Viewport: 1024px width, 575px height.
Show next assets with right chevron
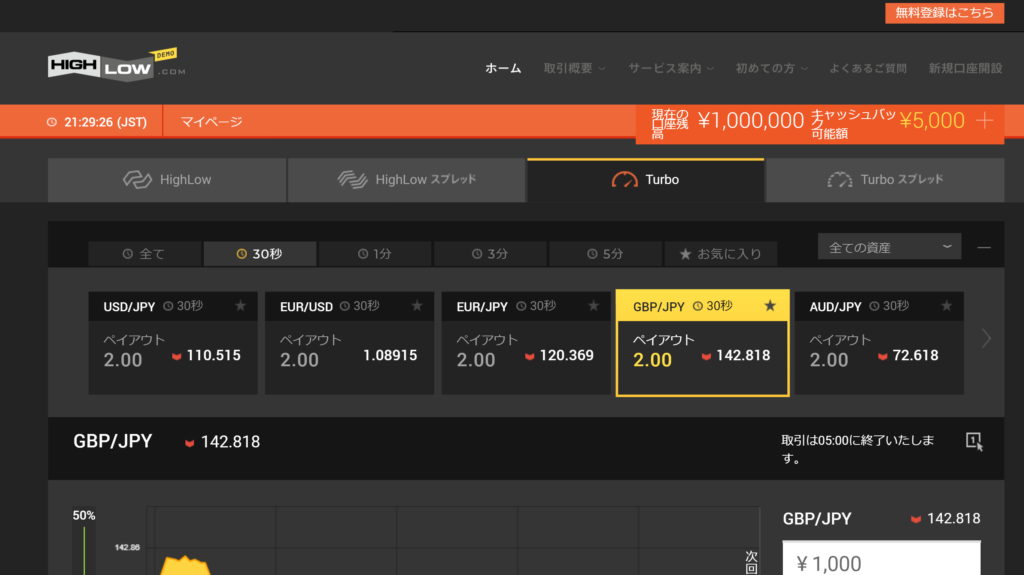[x=986, y=338]
